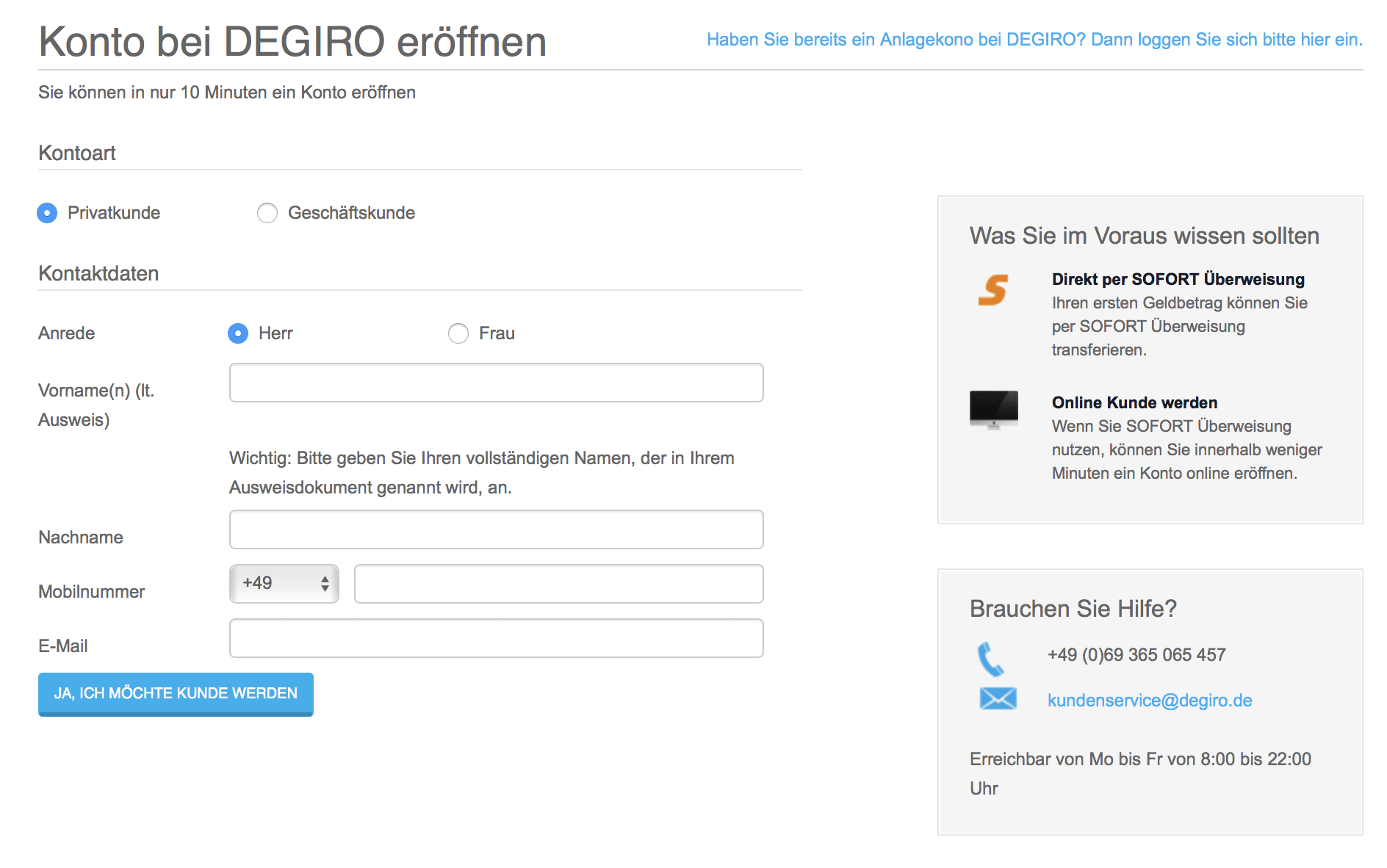1387x868 pixels.
Task: Click the 'Kontoart' section heading
Action: point(77,153)
